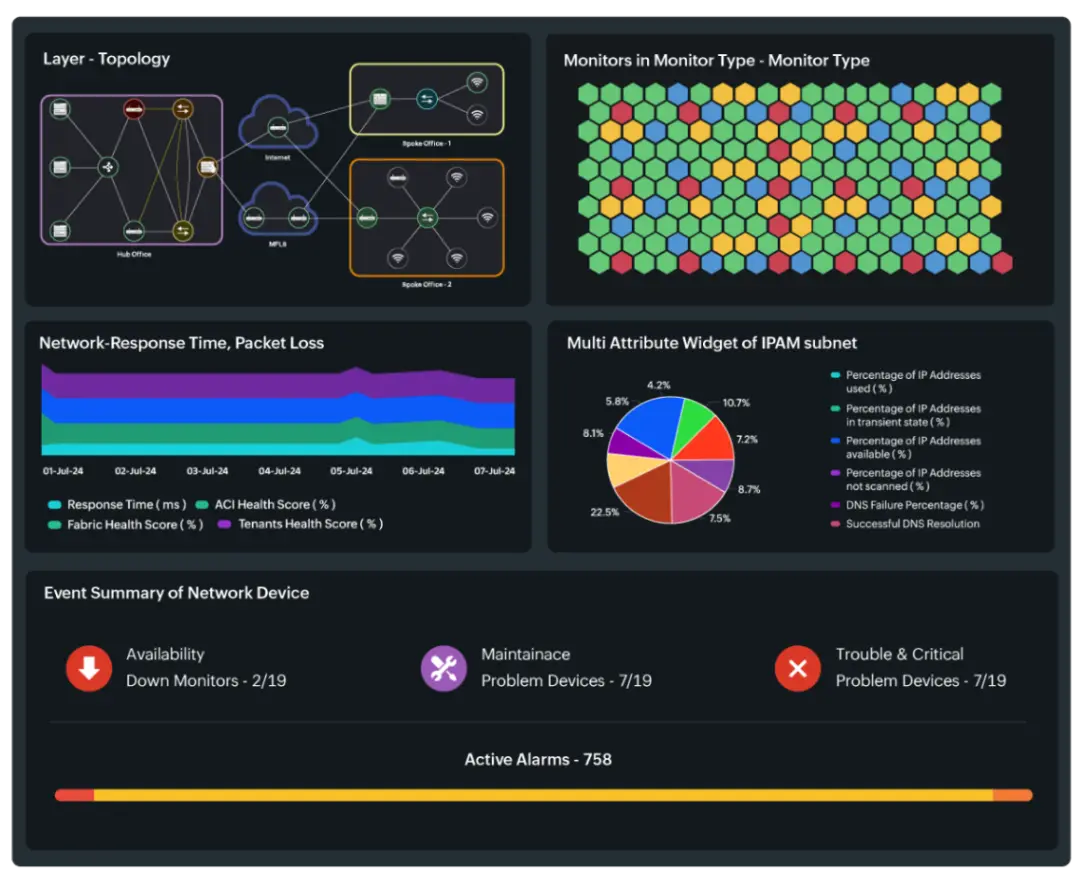This screenshot has width=1083, height=883.
Task: Select the right router in the MPLS cloud
Action: point(299,218)
